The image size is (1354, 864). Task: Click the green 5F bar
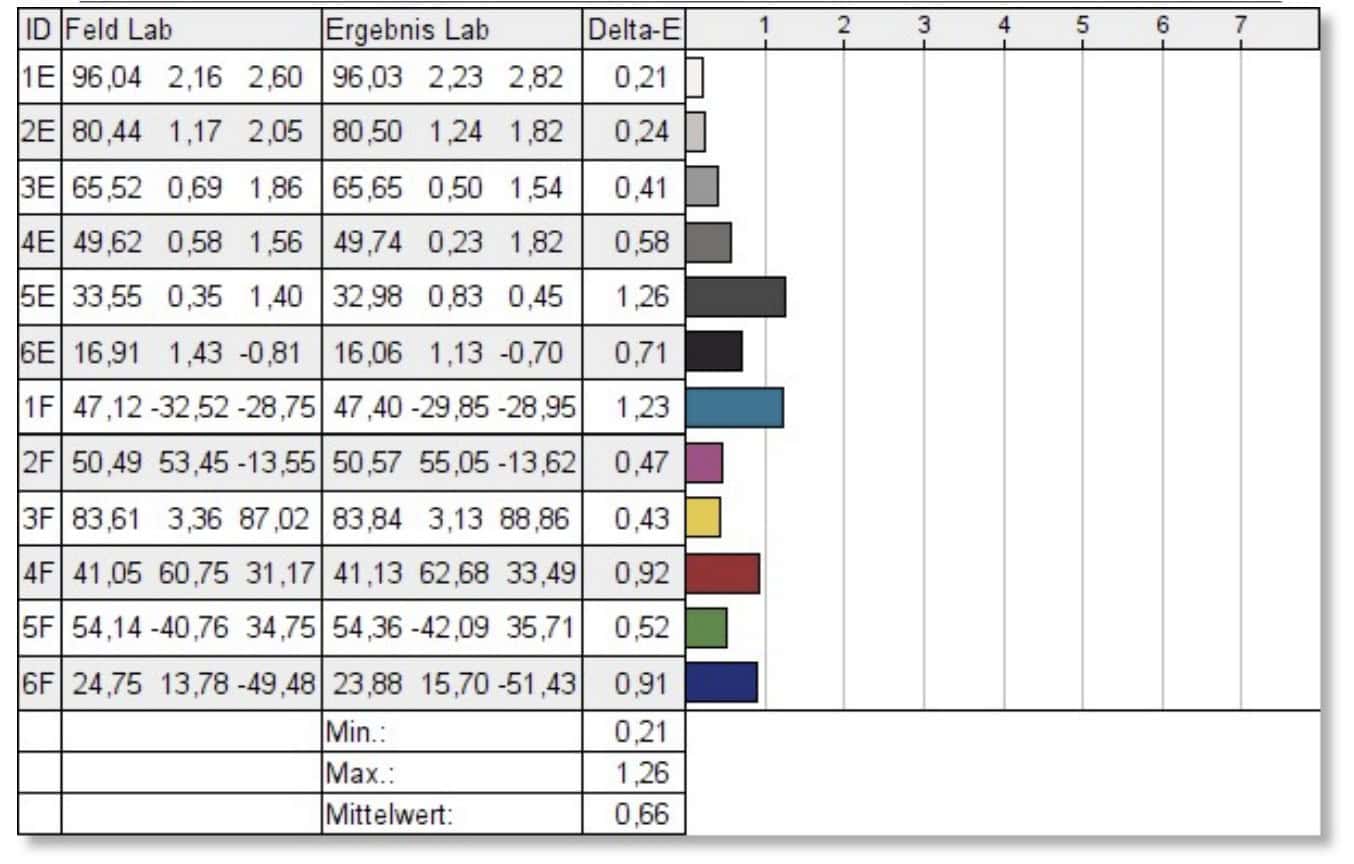coord(707,627)
